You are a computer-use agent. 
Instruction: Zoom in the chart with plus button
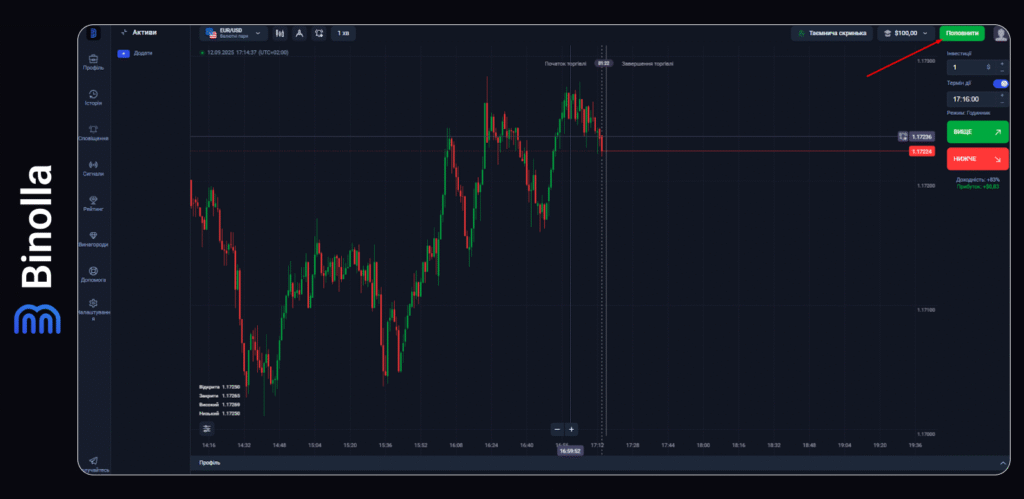click(x=571, y=429)
